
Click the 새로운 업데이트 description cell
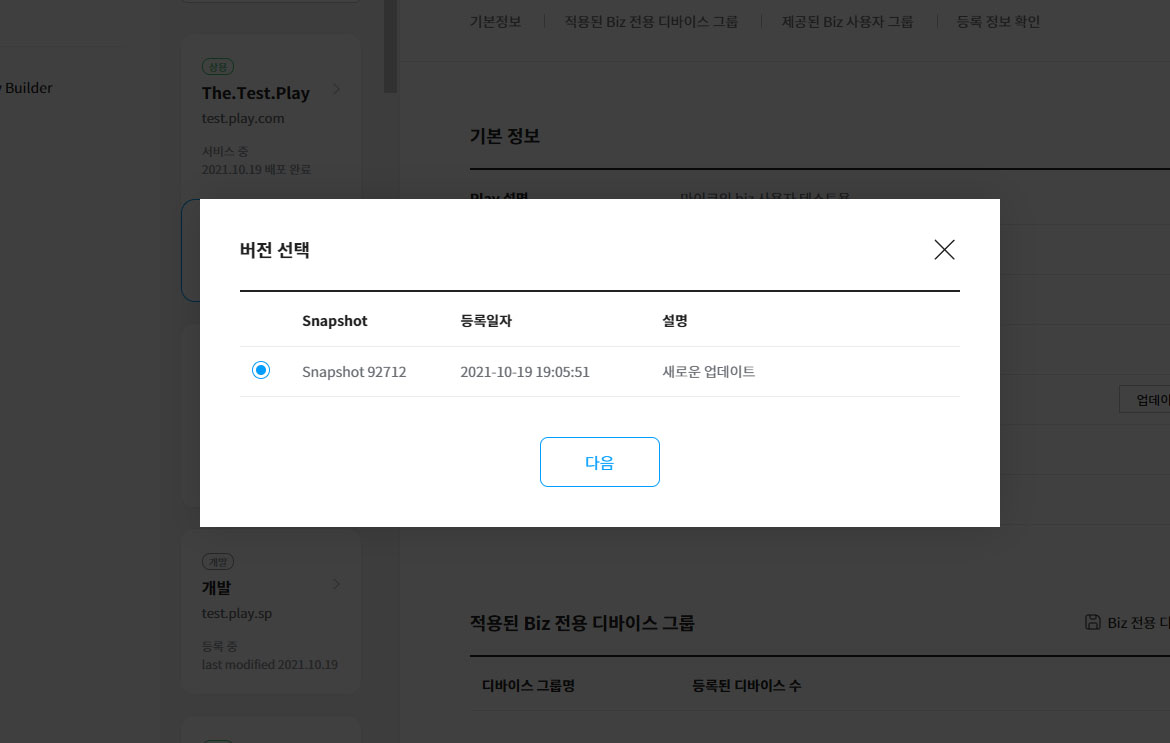point(708,372)
